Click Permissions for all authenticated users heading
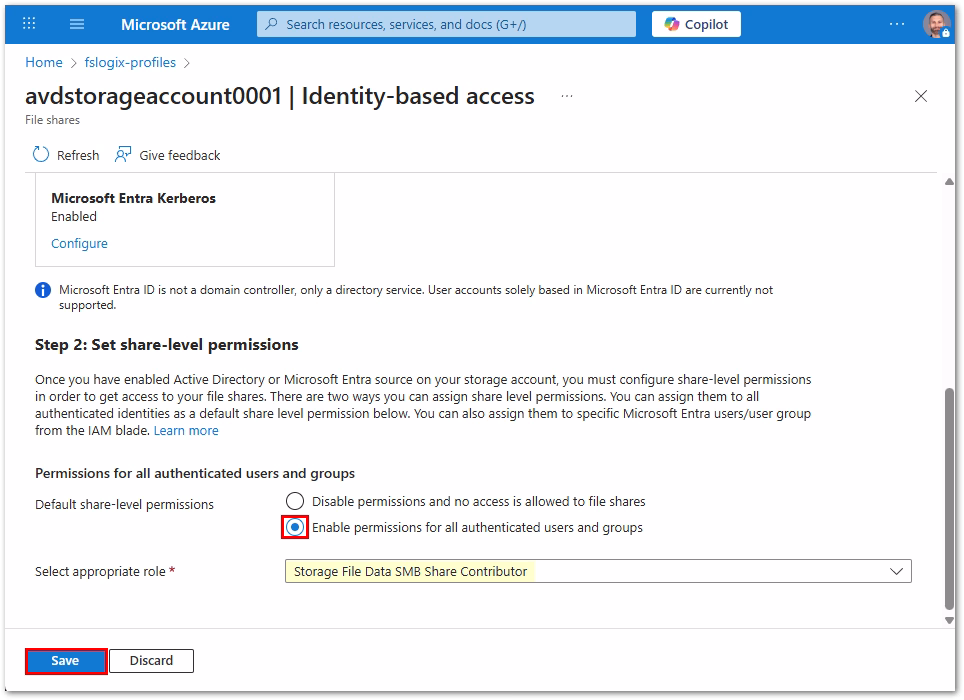Viewport: 964px width, 700px height. [x=195, y=473]
